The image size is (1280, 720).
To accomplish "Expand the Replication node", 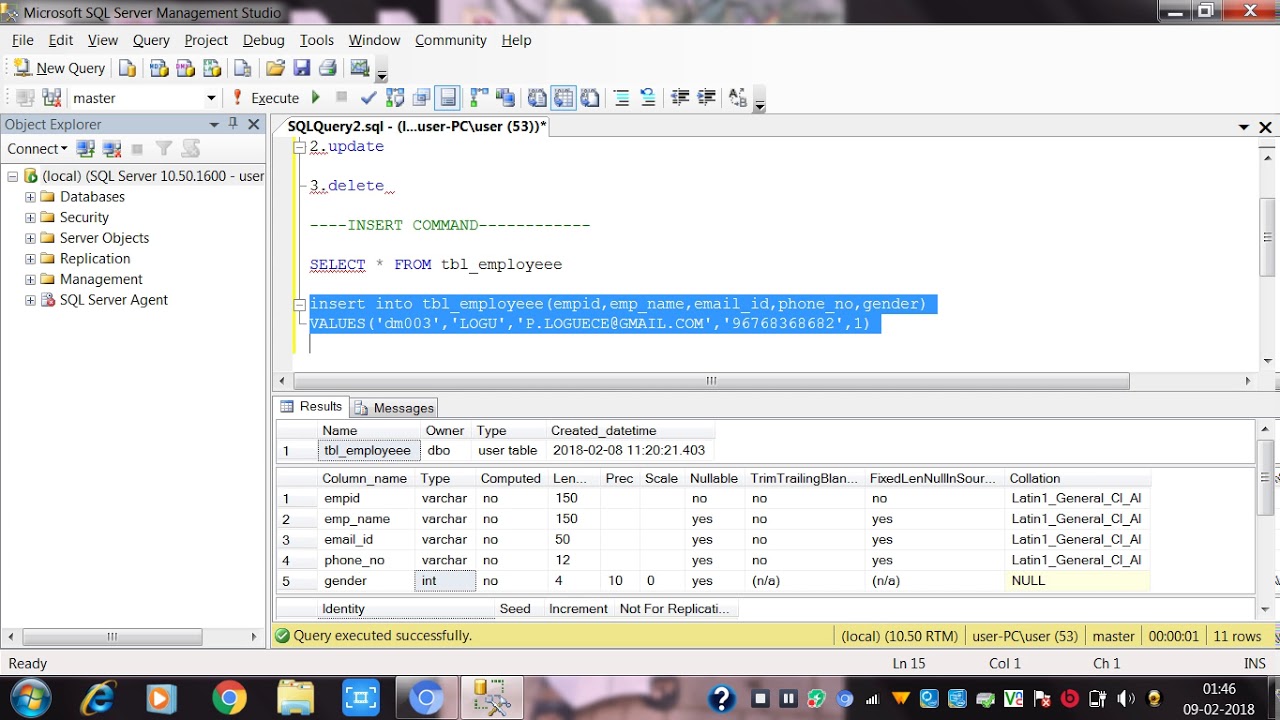I will 30,258.
